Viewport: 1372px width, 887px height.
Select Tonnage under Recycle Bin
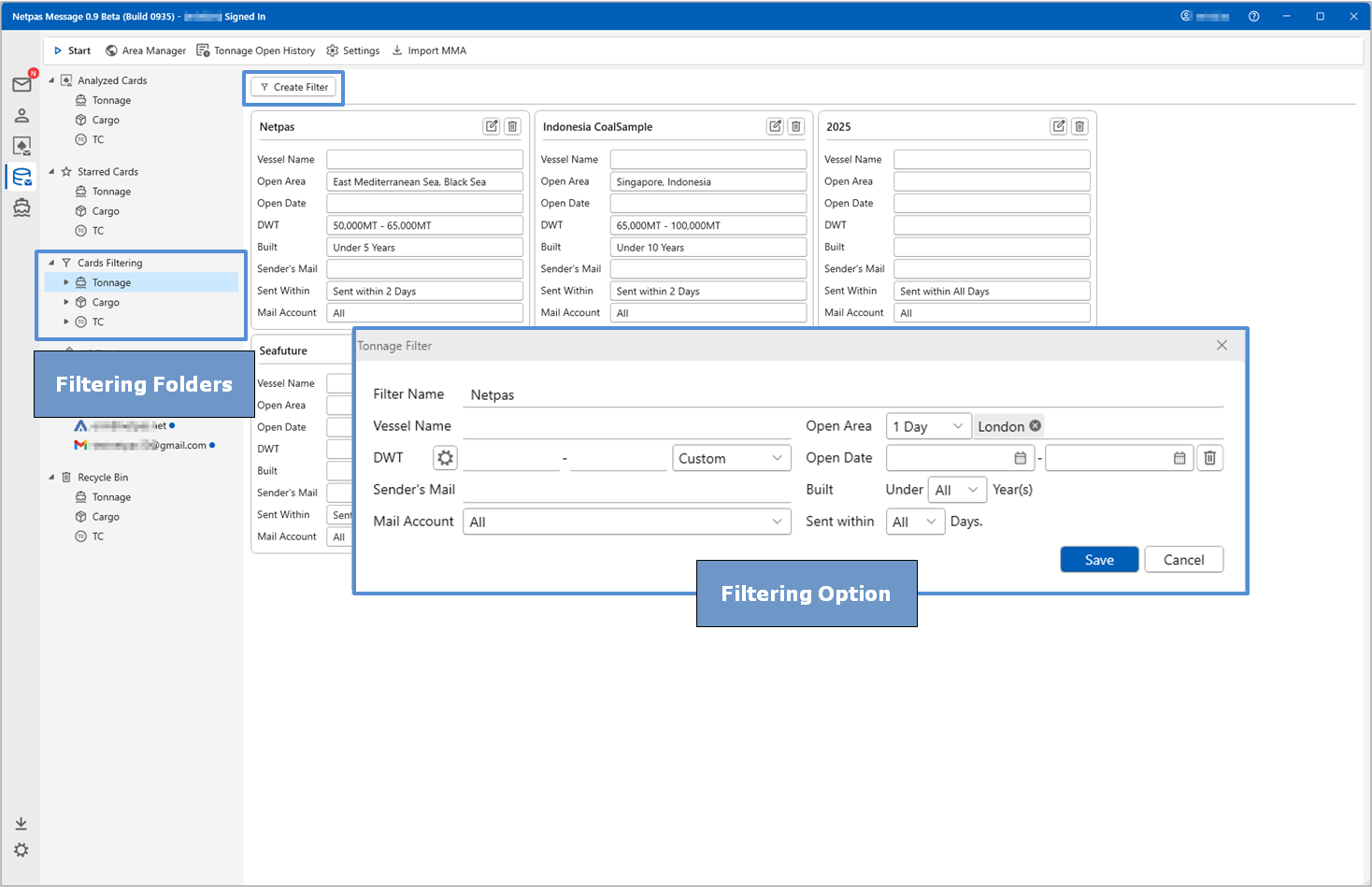pos(111,497)
